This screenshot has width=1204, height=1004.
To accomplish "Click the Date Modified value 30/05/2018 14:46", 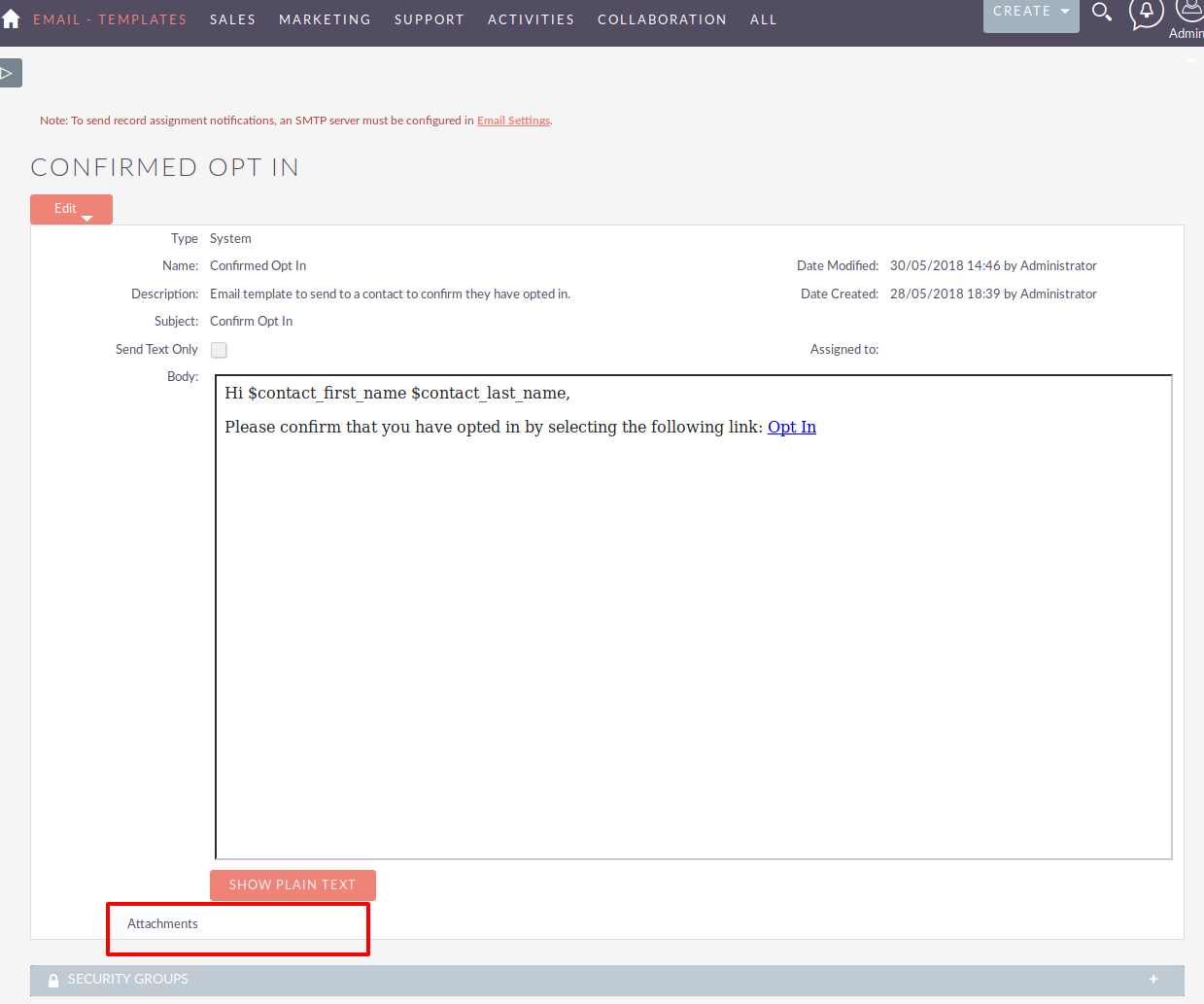I will point(993,265).
